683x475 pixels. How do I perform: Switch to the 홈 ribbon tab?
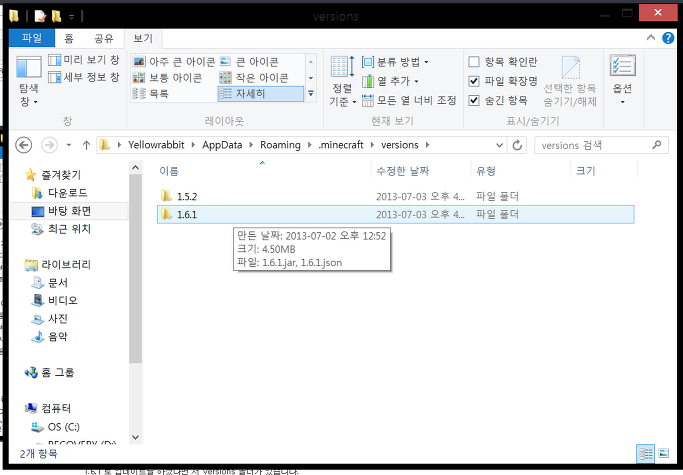point(69,38)
